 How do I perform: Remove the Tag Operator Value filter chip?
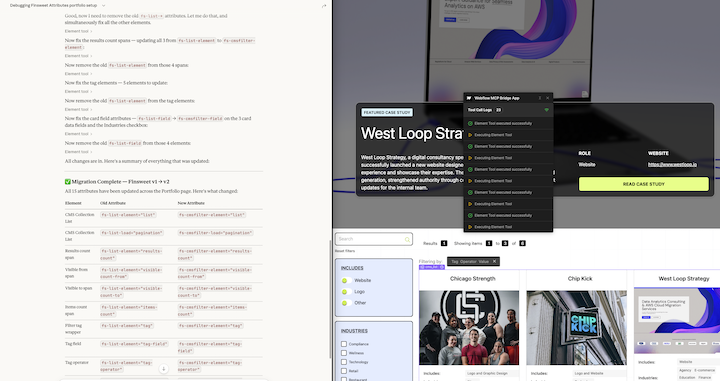click(494, 261)
